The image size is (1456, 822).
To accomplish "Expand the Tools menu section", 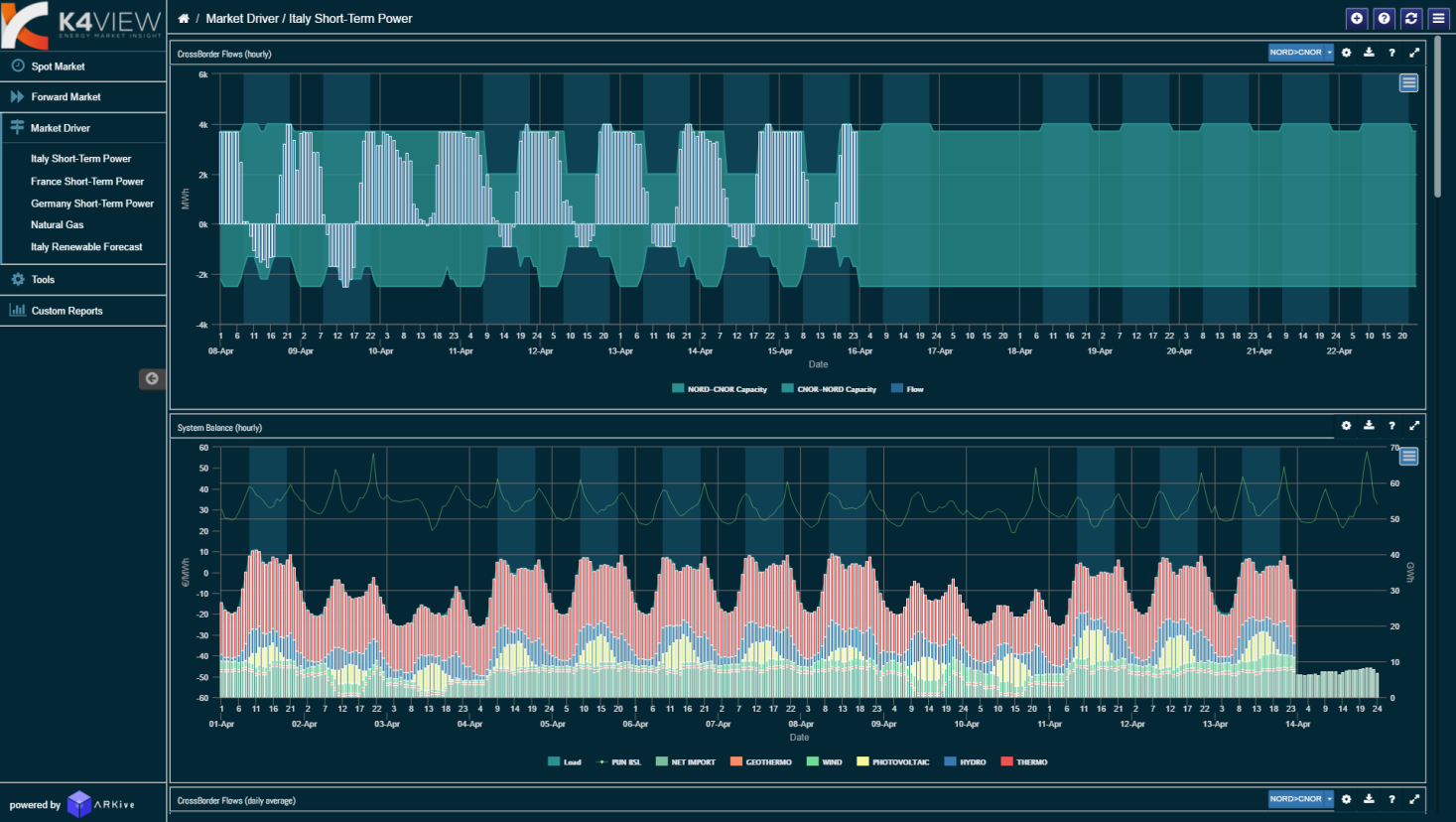I will [83, 280].
